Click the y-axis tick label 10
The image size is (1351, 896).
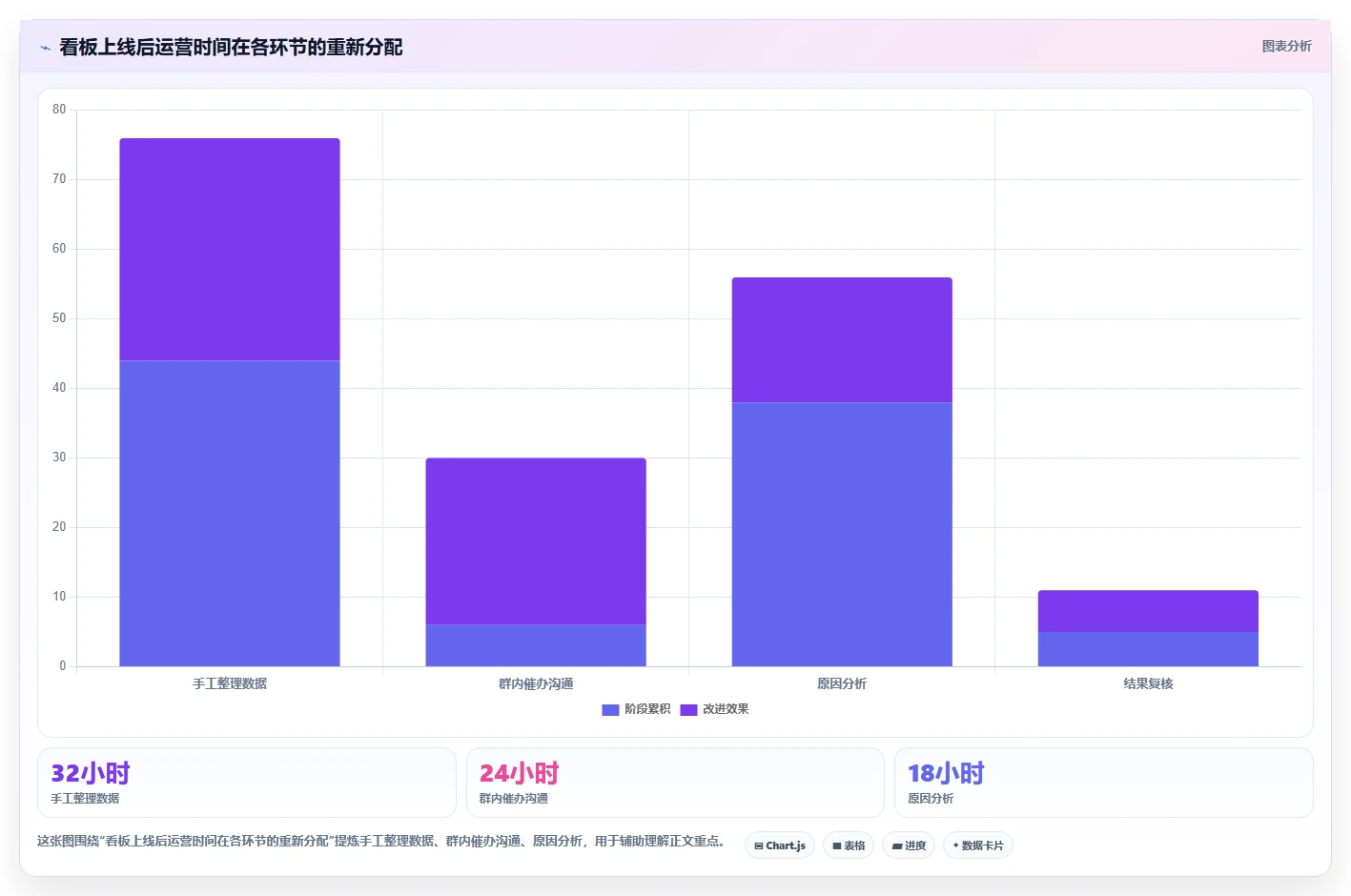59,597
